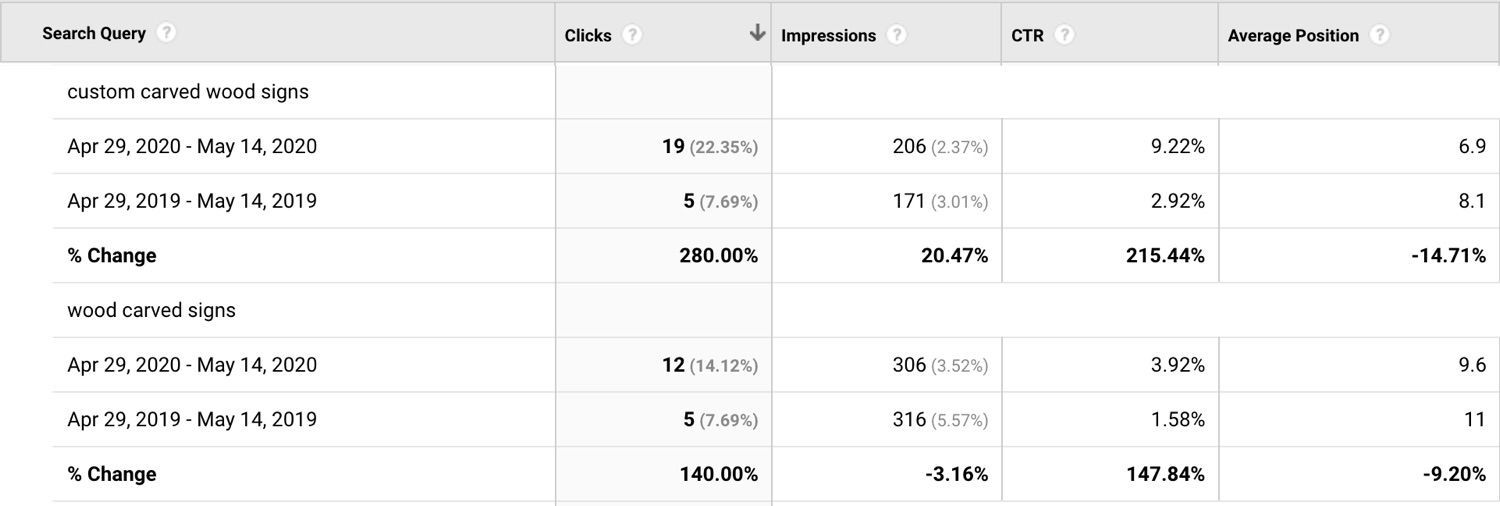Select the 'custom carved wood signs' query
This screenshot has width=1500, height=506.
[x=188, y=92]
